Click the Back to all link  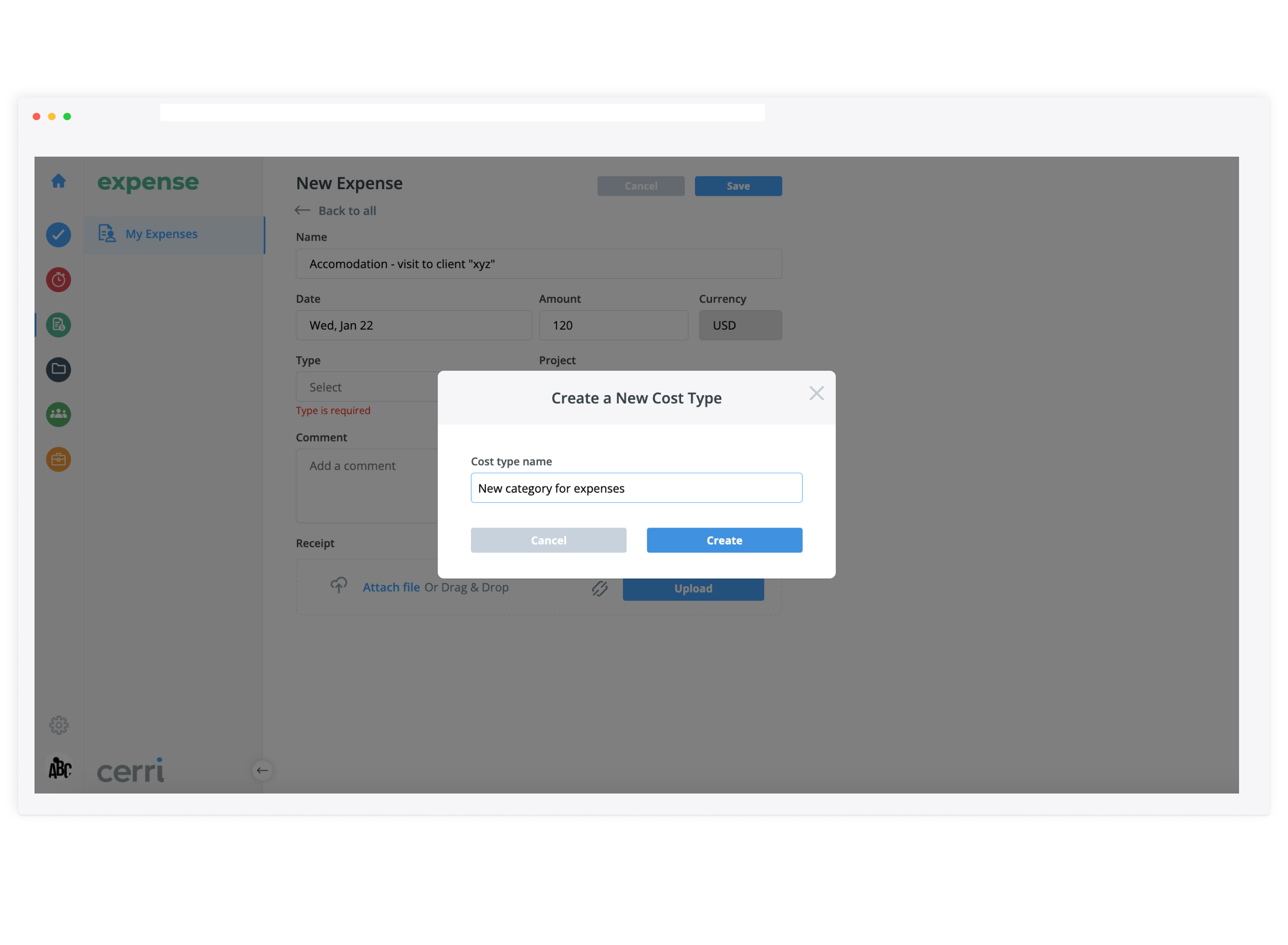click(x=346, y=211)
